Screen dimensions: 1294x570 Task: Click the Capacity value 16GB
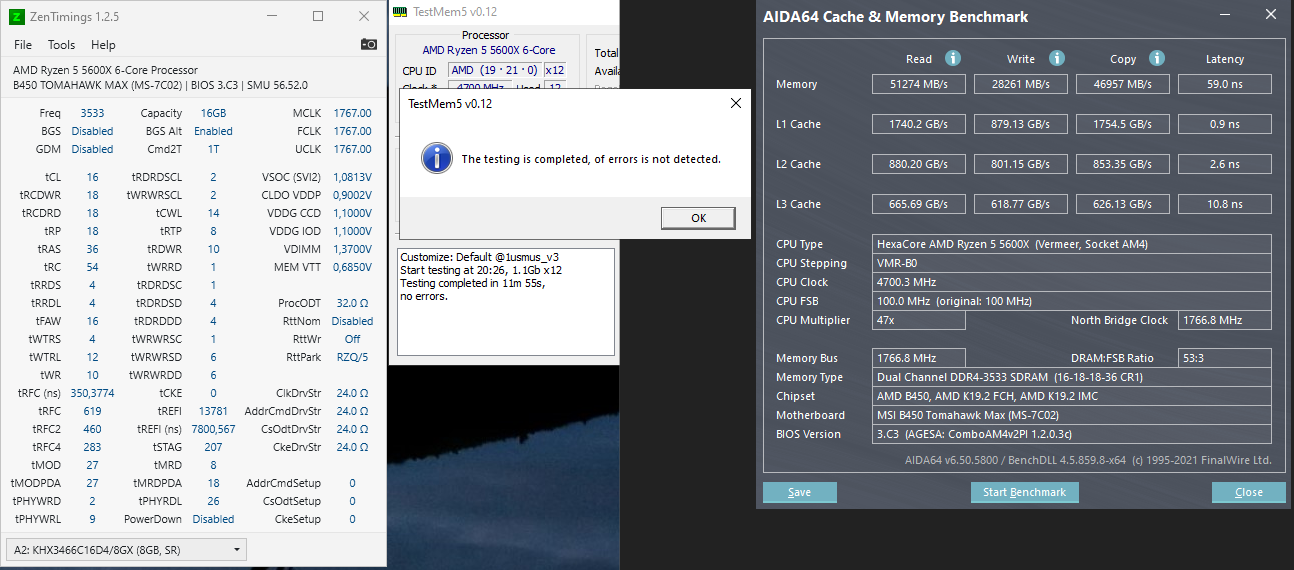[x=213, y=113]
